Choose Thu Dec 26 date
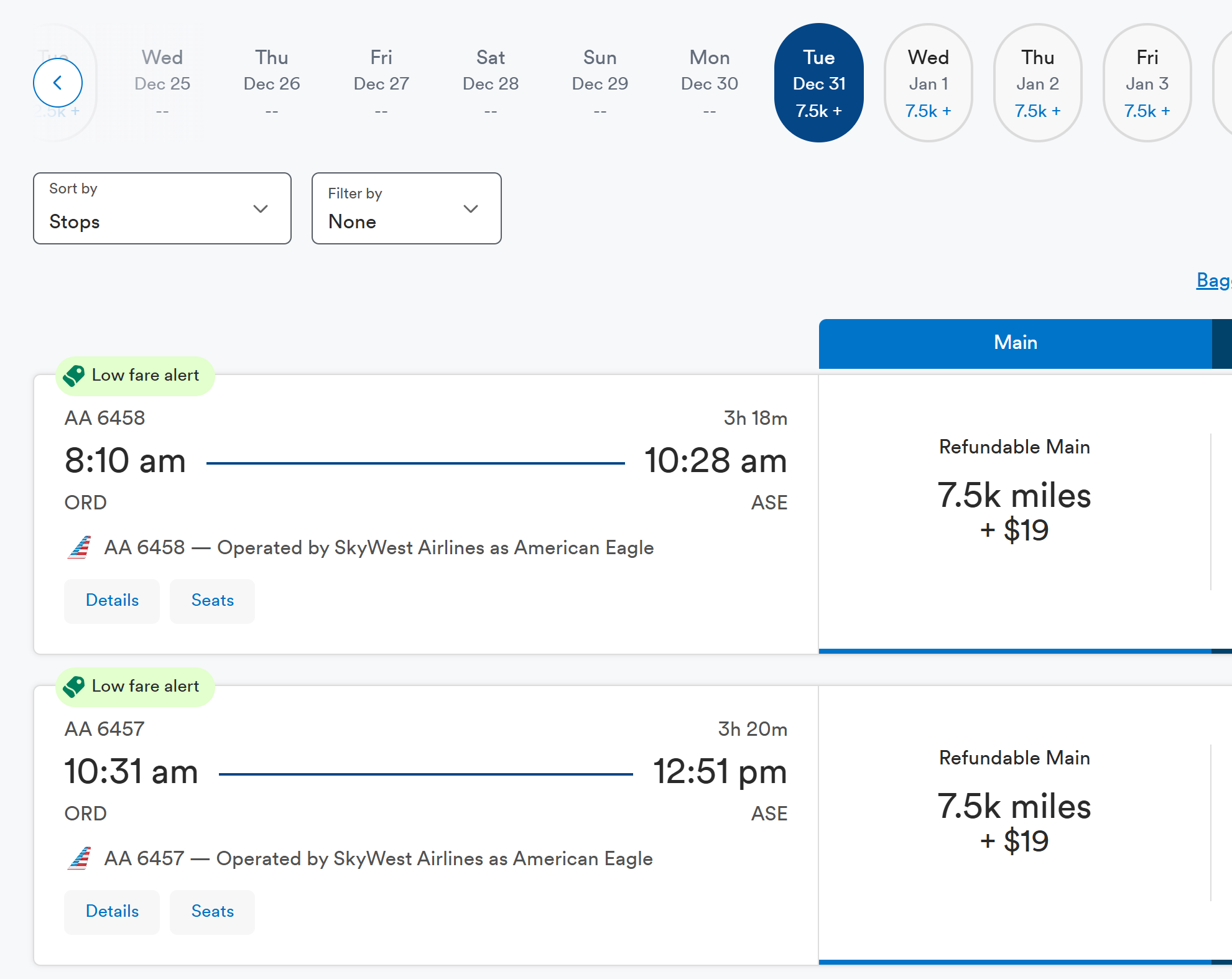 point(272,83)
